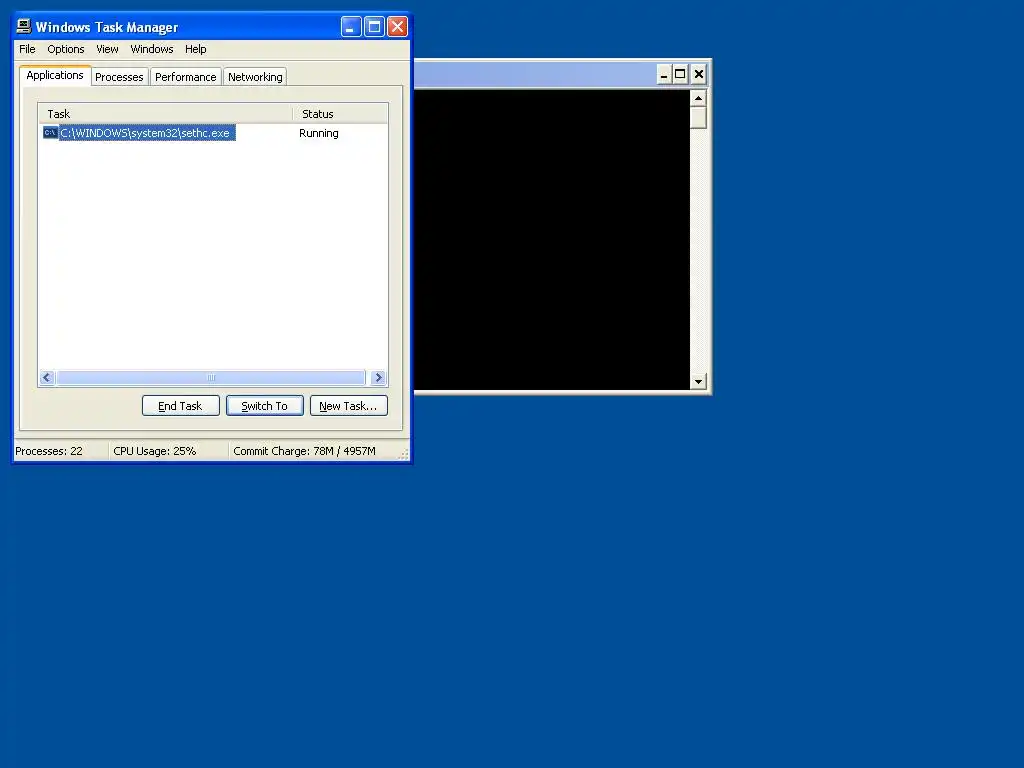Image resolution: width=1024 pixels, height=768 pixels.
Task: Maximize the black console window
Action: coord(680,74)
